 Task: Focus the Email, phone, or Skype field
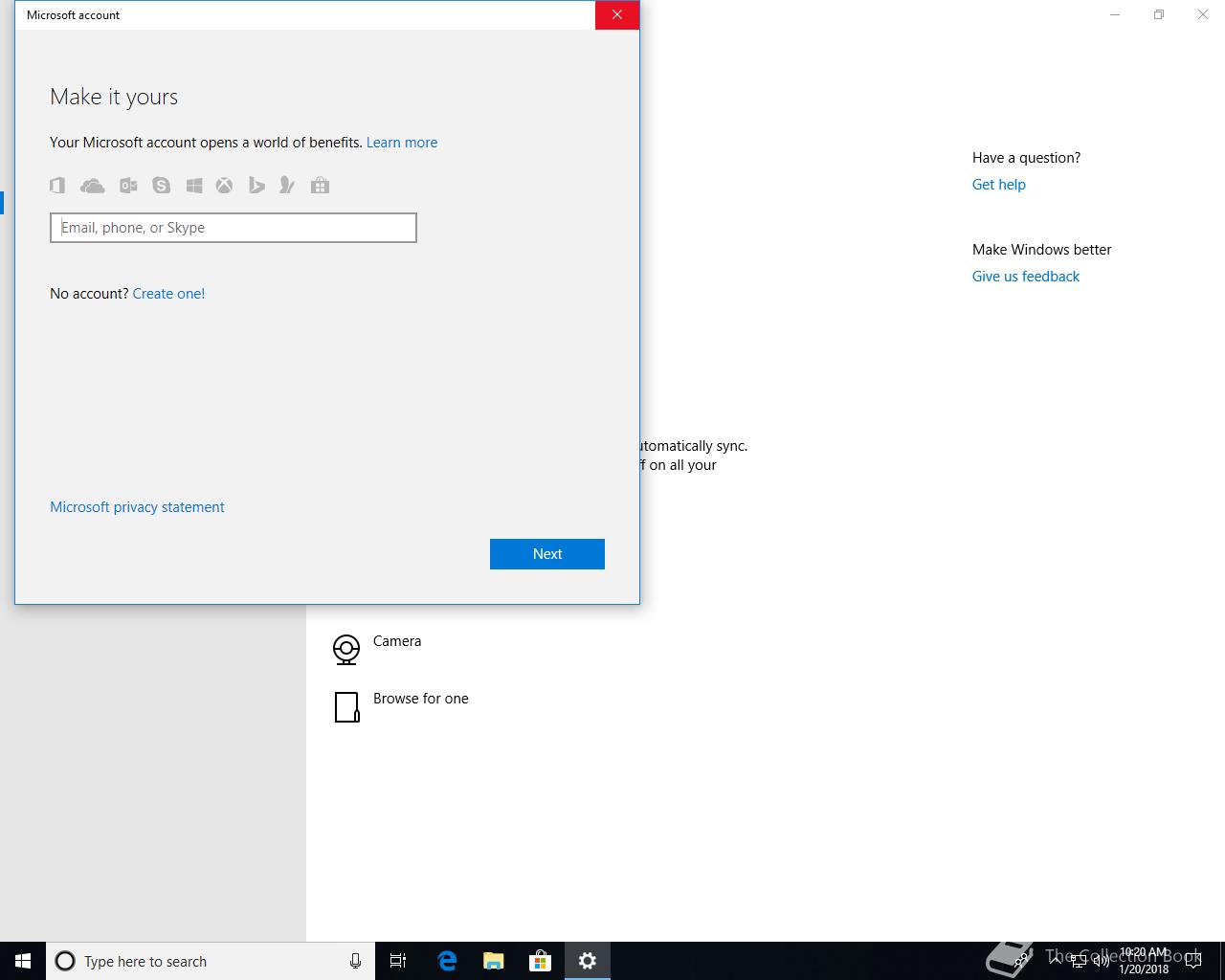tap(234, 228)
